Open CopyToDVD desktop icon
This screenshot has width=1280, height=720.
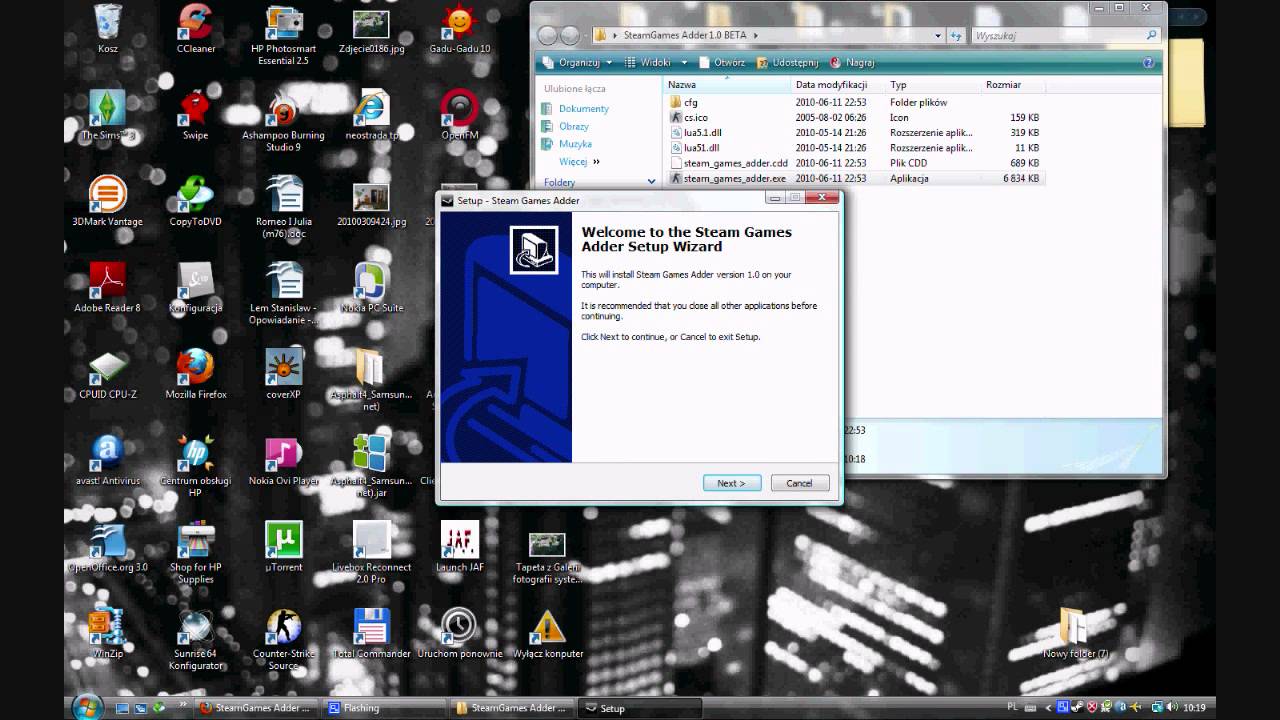pos(195,201)
